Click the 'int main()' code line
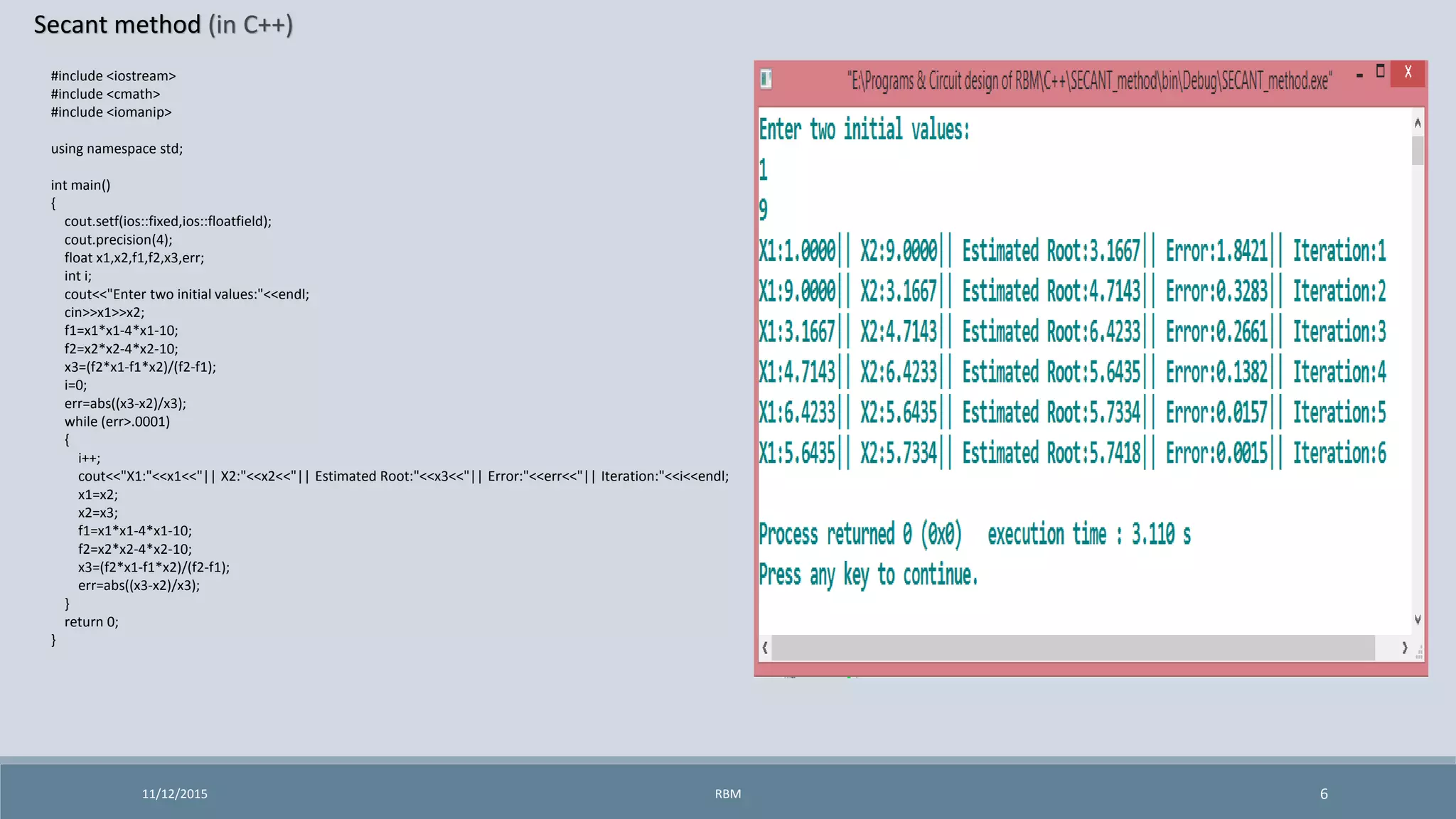The height and width of the screenshot is (819, 1456). point(80,185)
